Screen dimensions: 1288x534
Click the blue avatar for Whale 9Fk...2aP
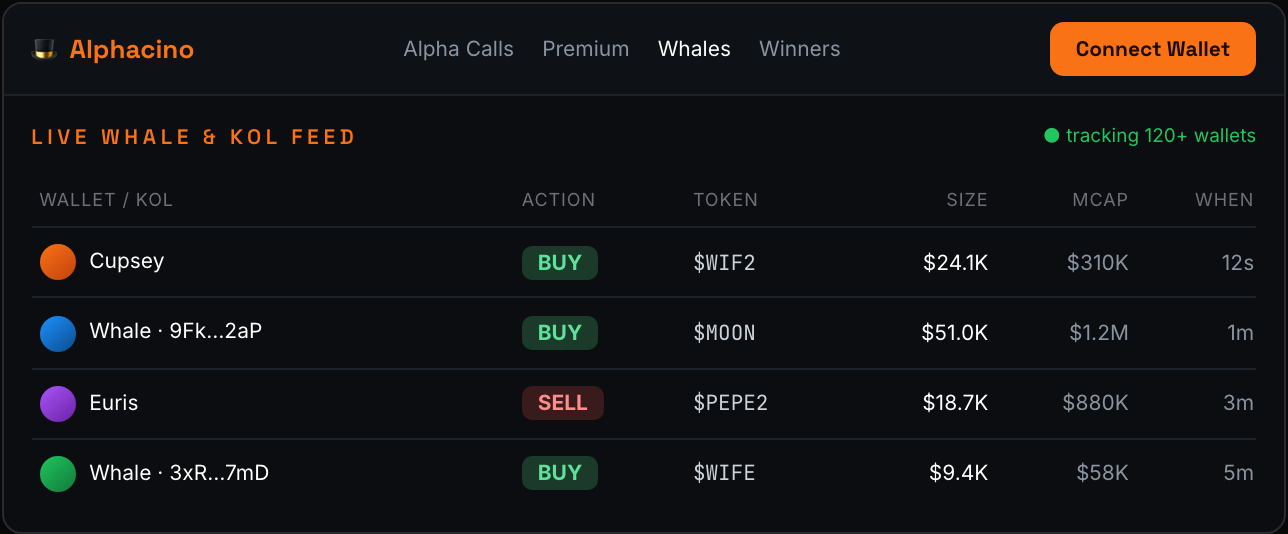pos(58,333)
